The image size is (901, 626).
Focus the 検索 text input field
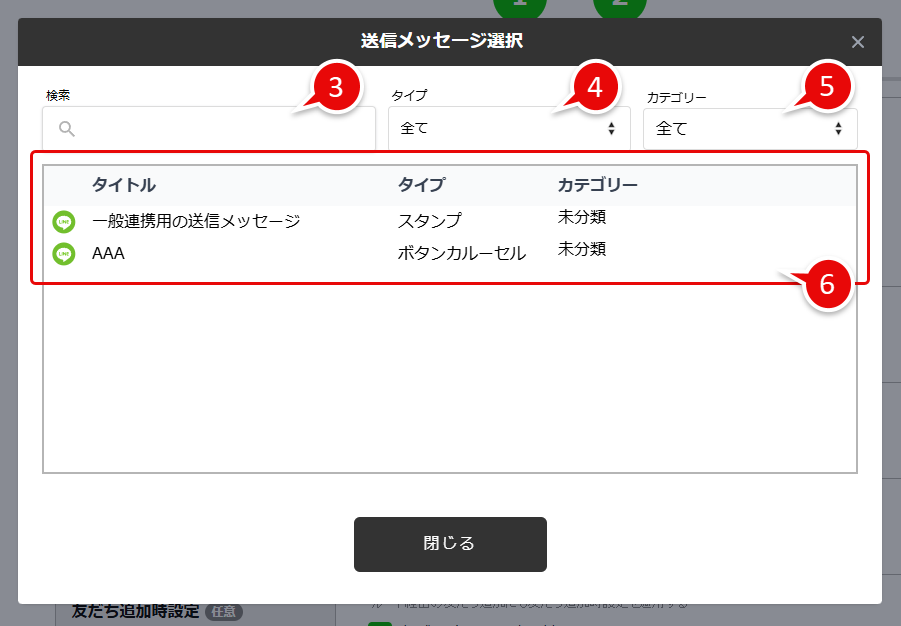[220, 129]
